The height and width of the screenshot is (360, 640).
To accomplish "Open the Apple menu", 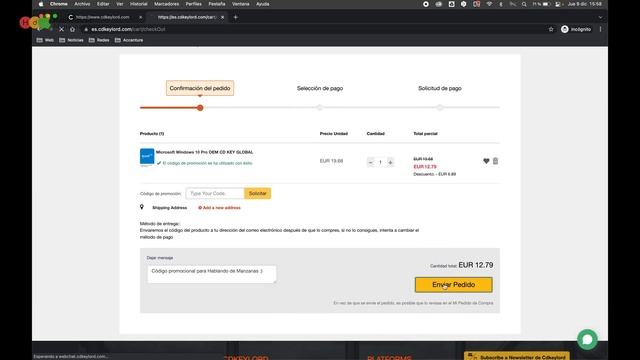I will click(x=41, y=4).
